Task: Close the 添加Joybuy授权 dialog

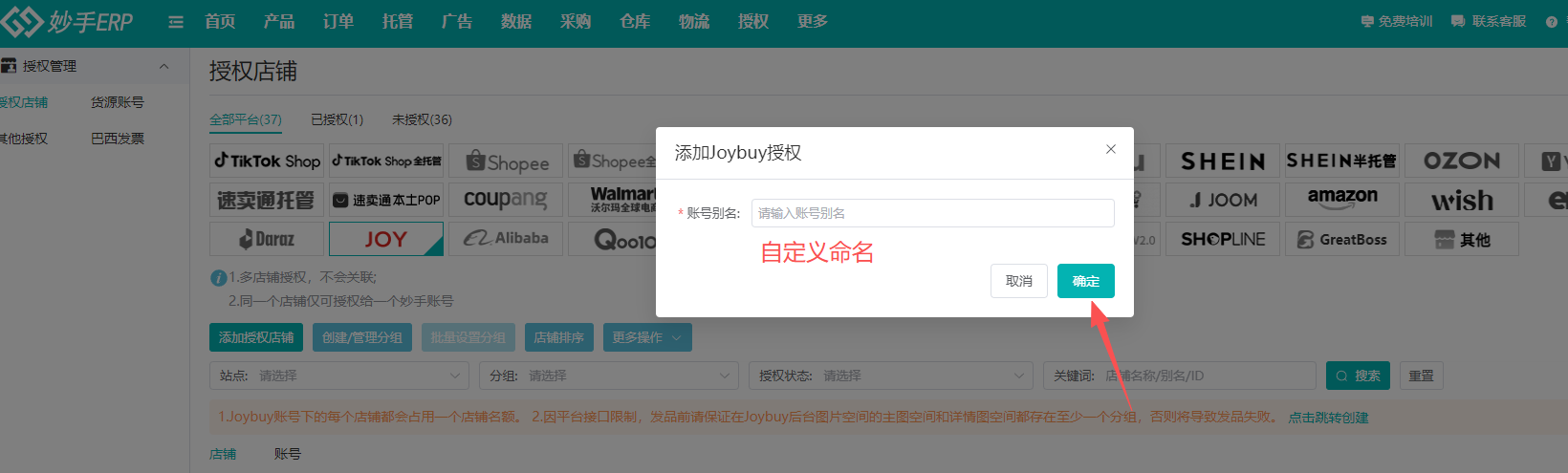Action: tap(1111, 149)
